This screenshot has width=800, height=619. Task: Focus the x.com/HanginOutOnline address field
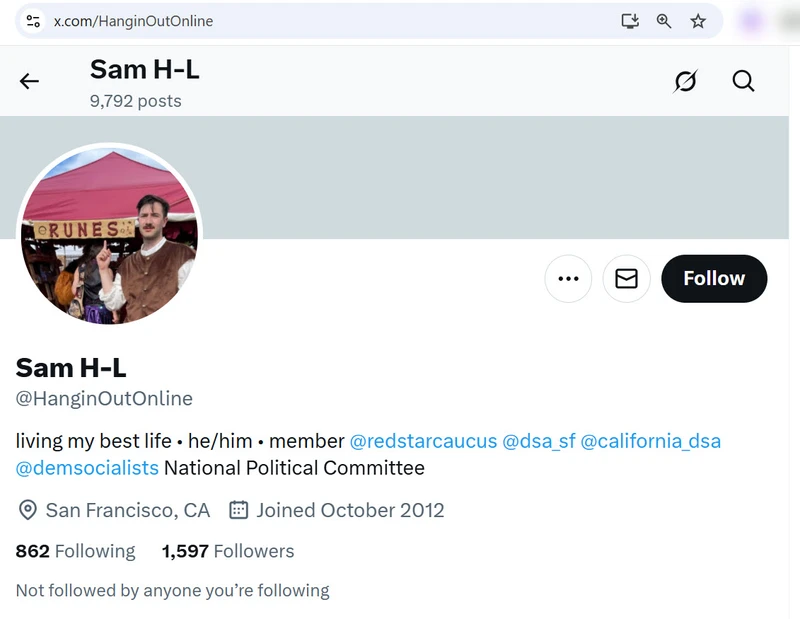click(300, 21)
